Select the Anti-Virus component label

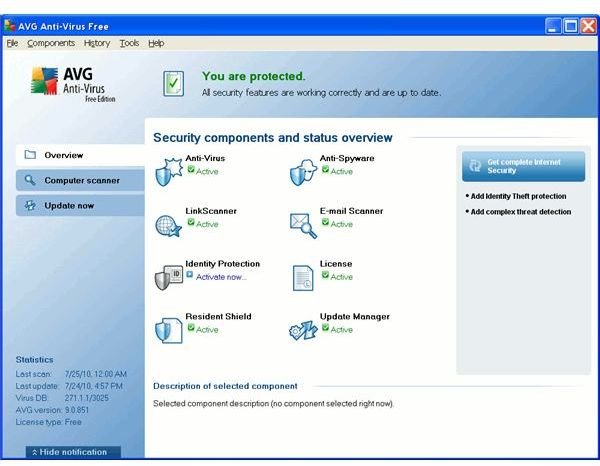pyautogui.click(x=205, y=158)
